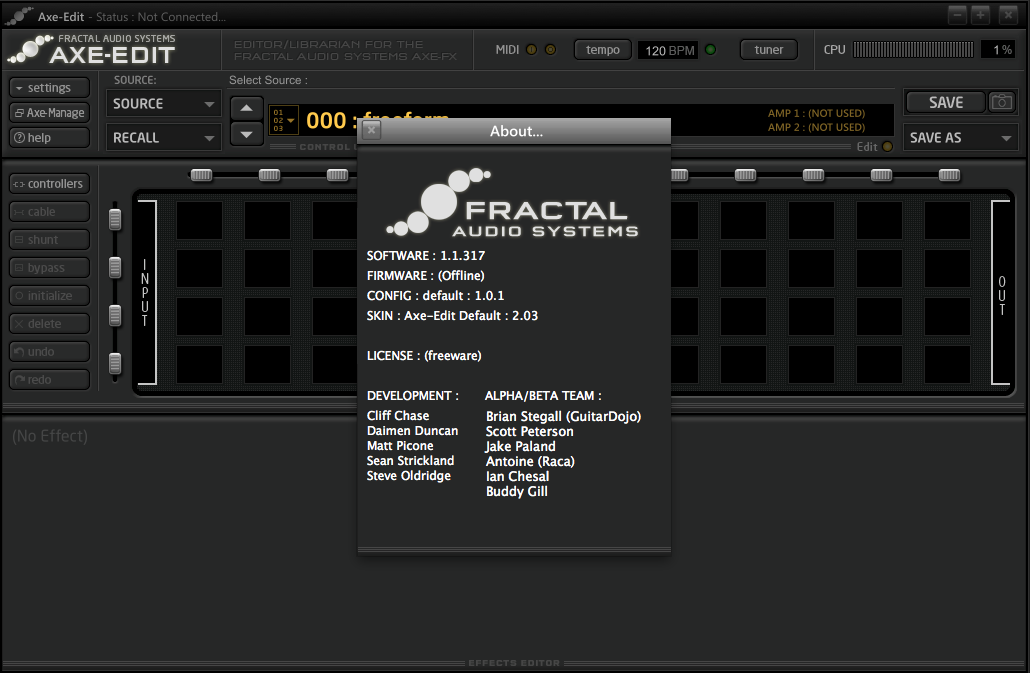Edit the 120 BPM tempo field

669,50
